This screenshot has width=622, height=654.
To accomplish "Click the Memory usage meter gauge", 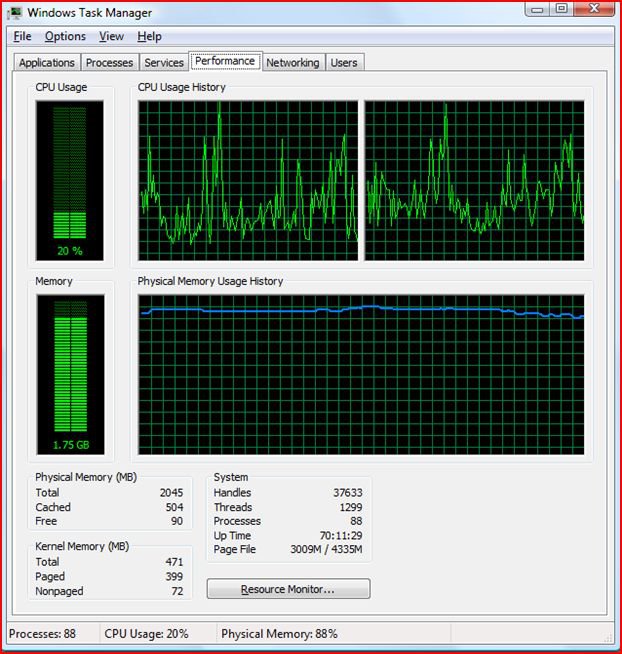I will click(71, 375).
